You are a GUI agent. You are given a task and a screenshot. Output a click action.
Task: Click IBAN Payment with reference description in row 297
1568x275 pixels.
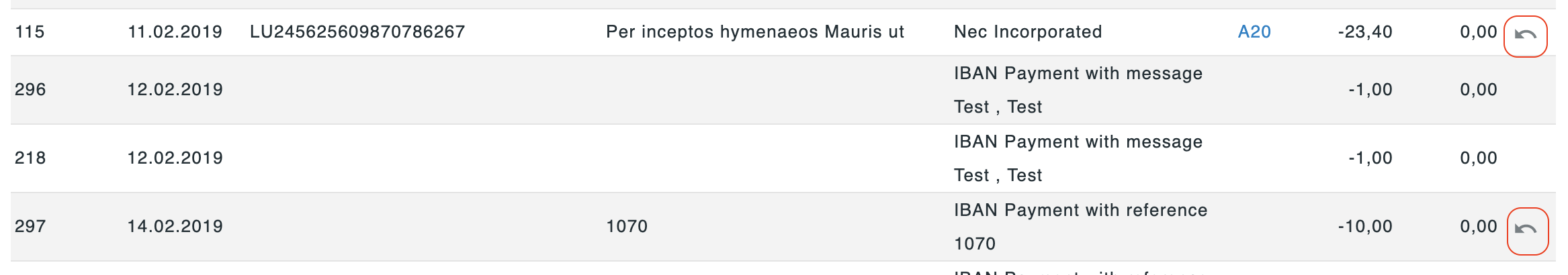[x=1080, y=210]
